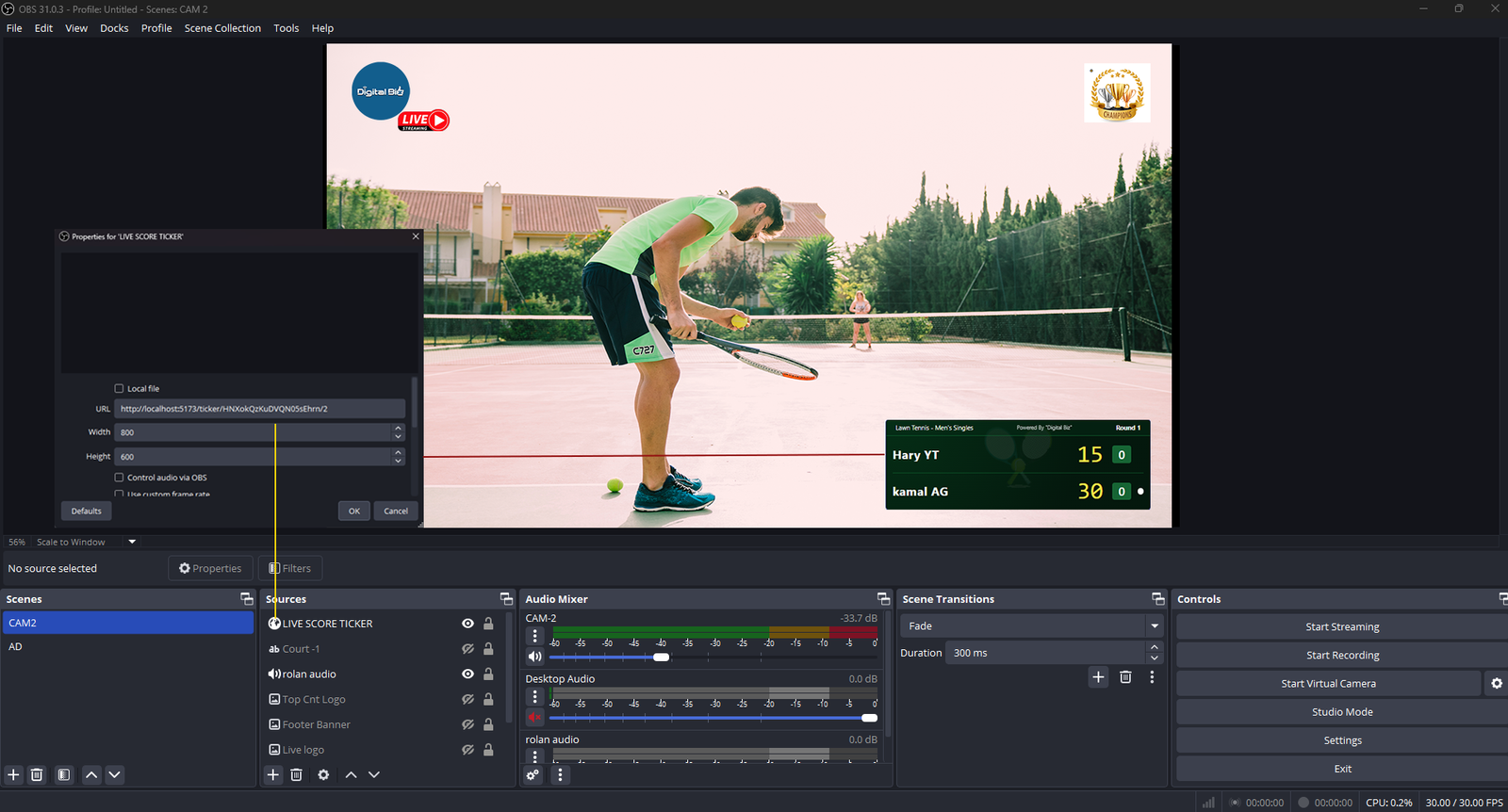1508x812 pixels.
Task: Remove selected source with trash icon
Action: [x=296, y=774]
